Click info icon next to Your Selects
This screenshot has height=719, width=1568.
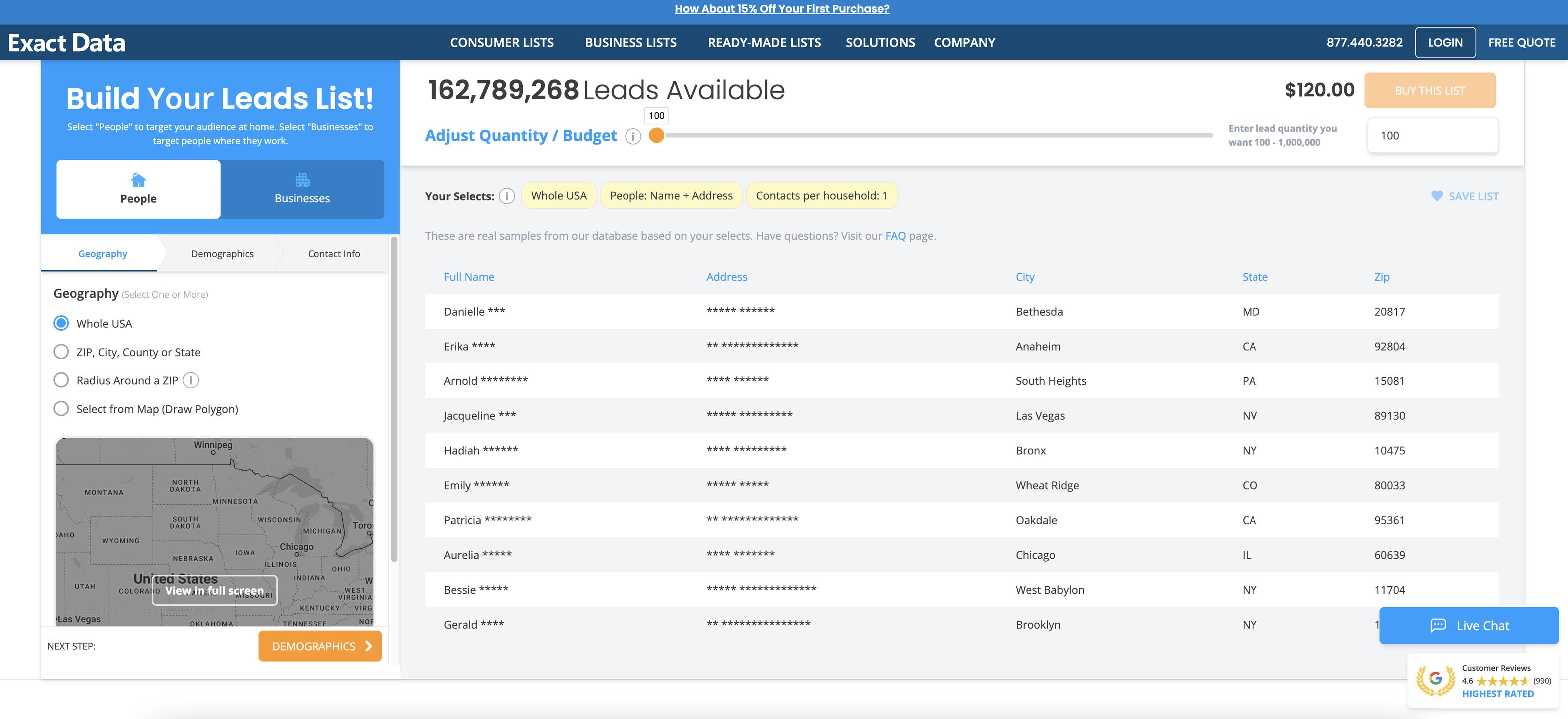pyautogui.click(x=506, y=196)
